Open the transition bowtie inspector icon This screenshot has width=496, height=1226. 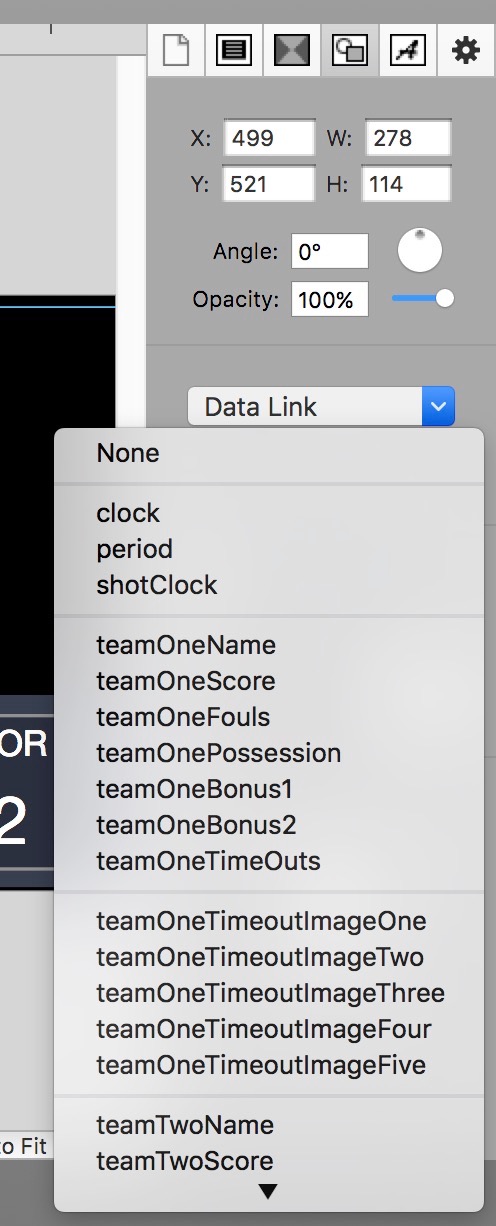[x=291, y=50]
